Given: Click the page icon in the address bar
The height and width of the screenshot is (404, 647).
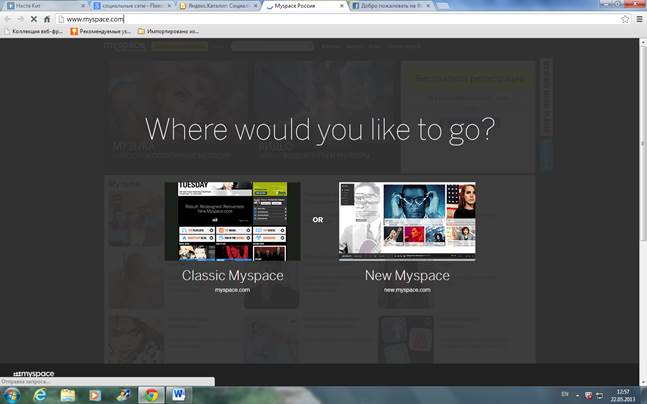Looking at the screenshot, I should coord(61,19).
